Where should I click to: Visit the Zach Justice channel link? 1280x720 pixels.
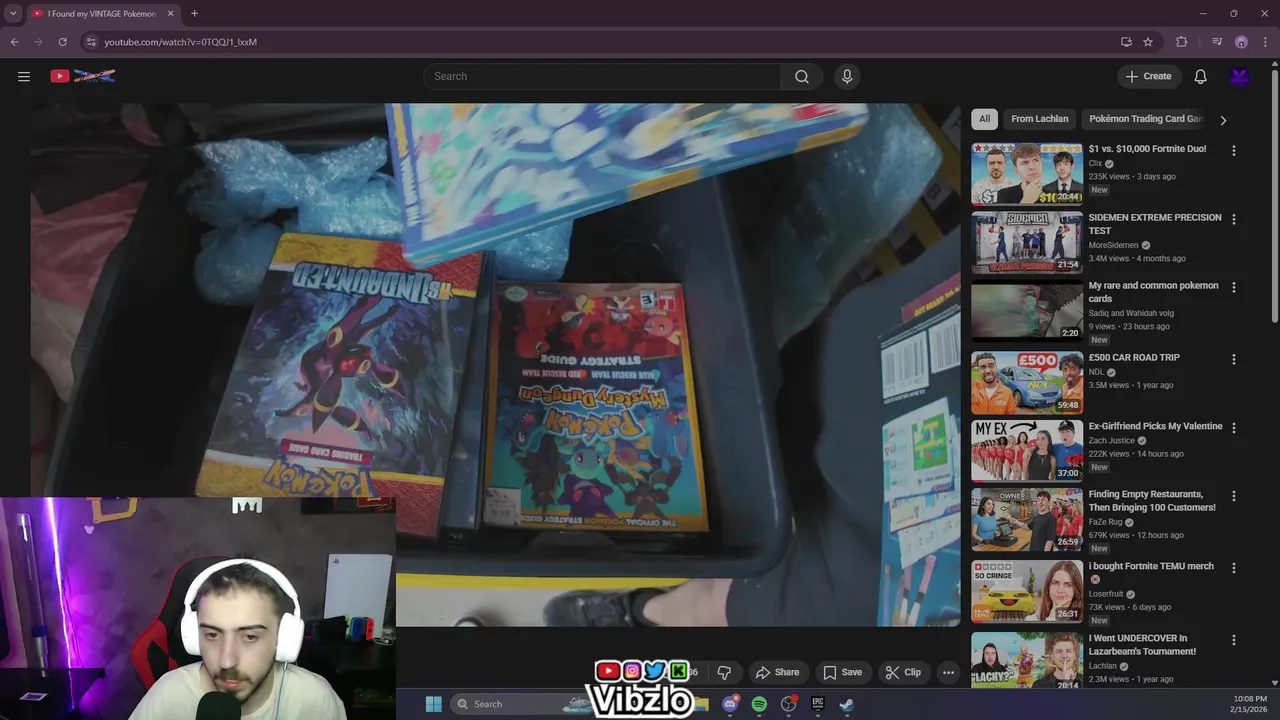click(x=1111, y=440)
